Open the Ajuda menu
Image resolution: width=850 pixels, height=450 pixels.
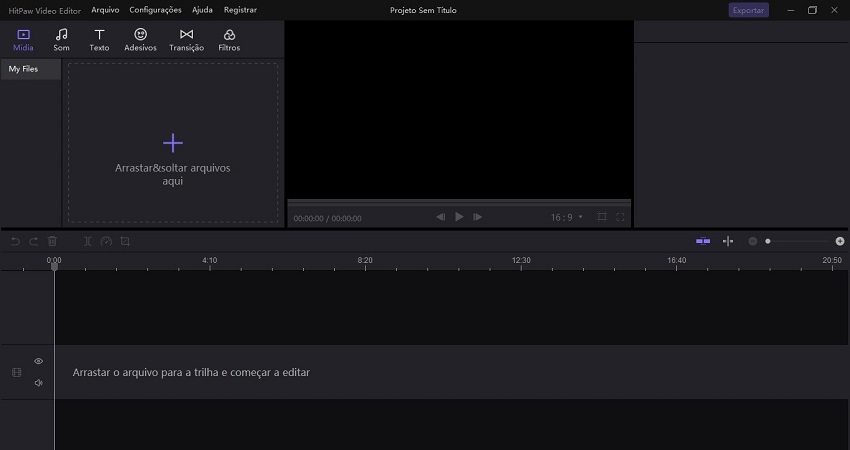(202, 10)
